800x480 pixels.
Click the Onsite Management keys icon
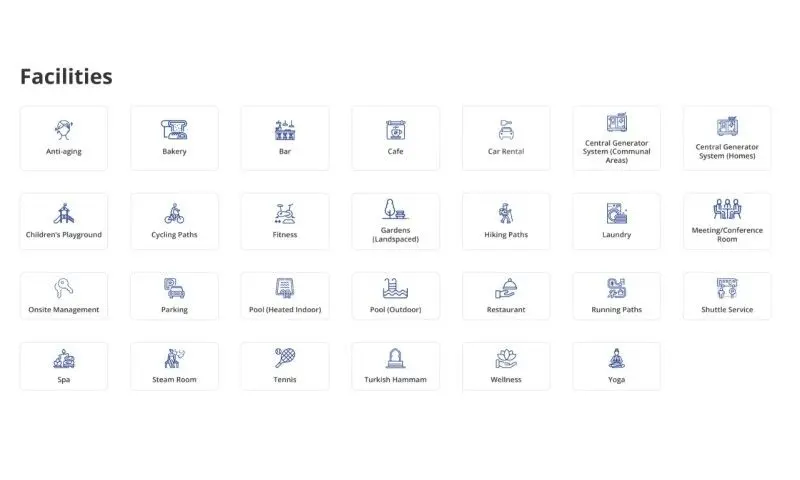pyautogui.click(x=64, y=288)
